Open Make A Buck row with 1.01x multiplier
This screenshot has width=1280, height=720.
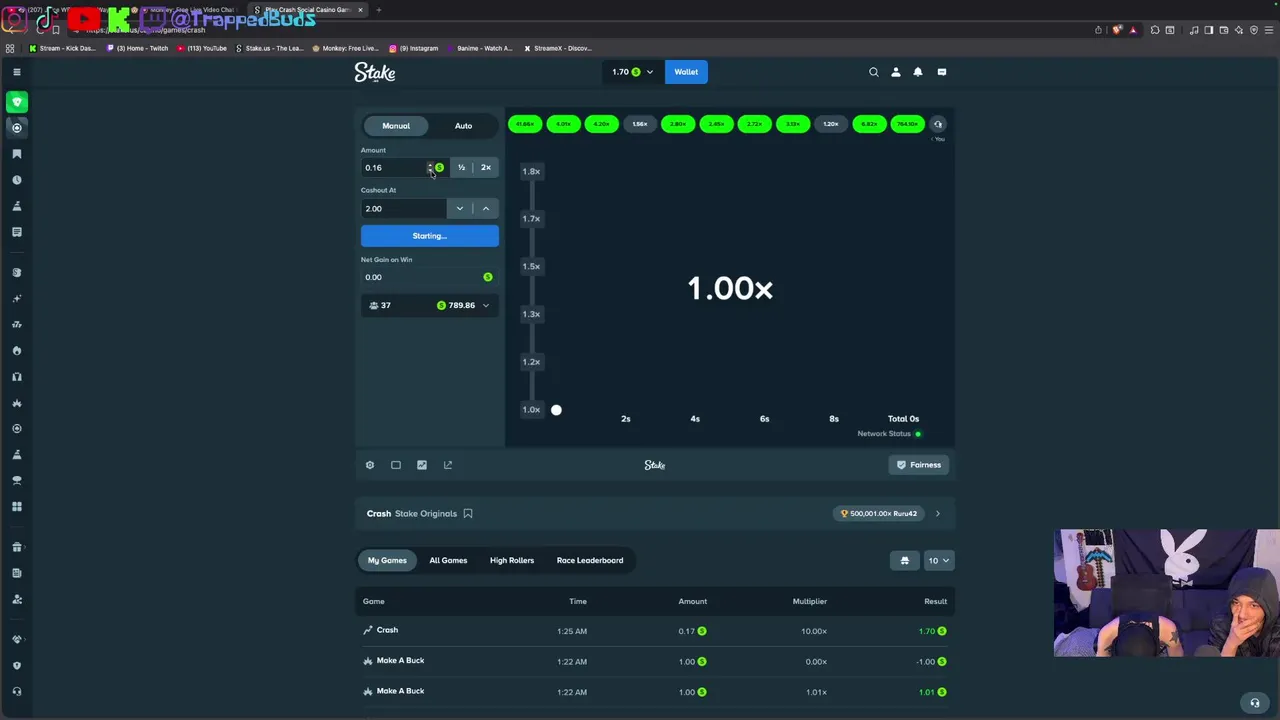(x=655, y=692)
